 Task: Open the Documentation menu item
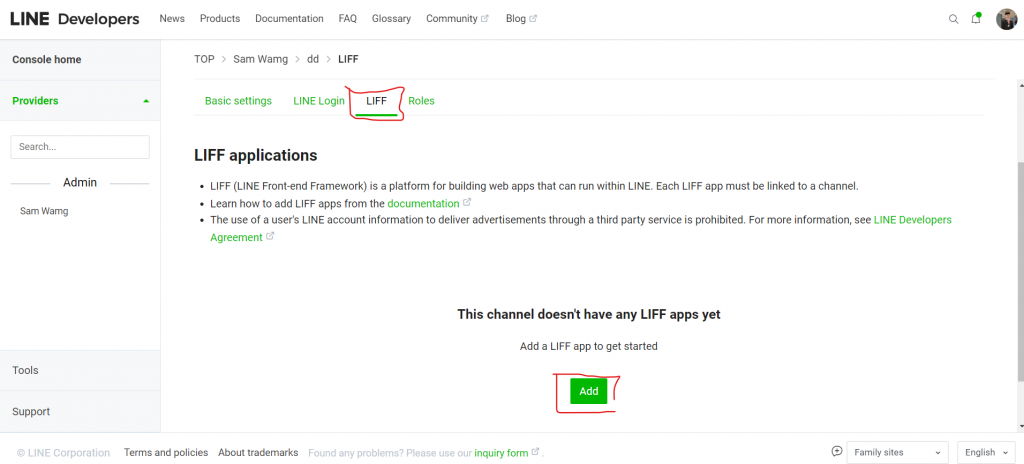click(x=289, y=19)
